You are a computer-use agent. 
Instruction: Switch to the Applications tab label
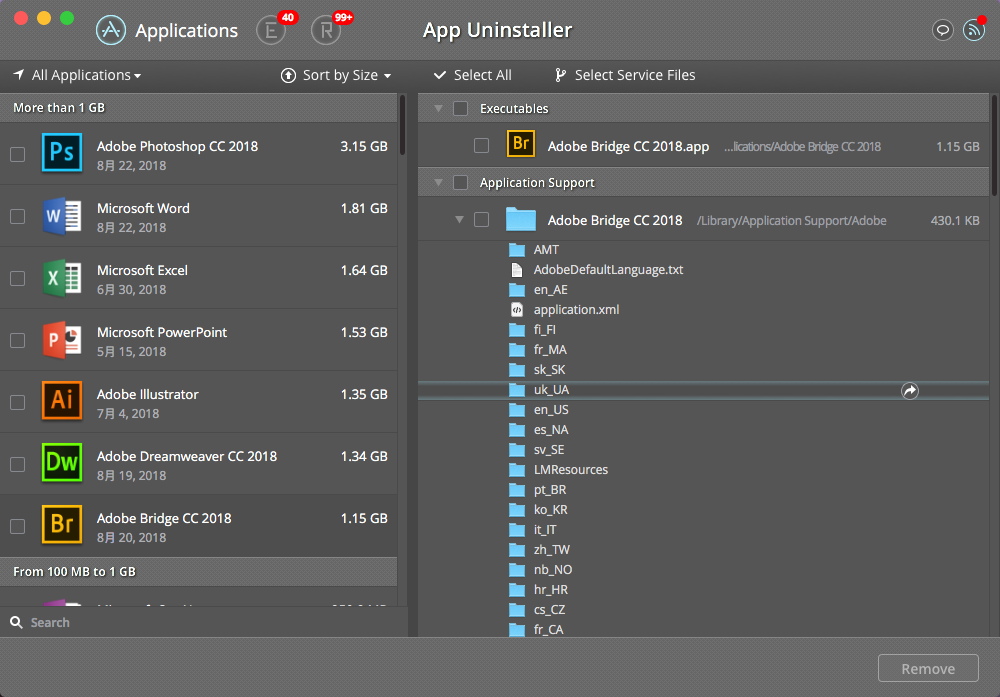[x=186, y=31]
